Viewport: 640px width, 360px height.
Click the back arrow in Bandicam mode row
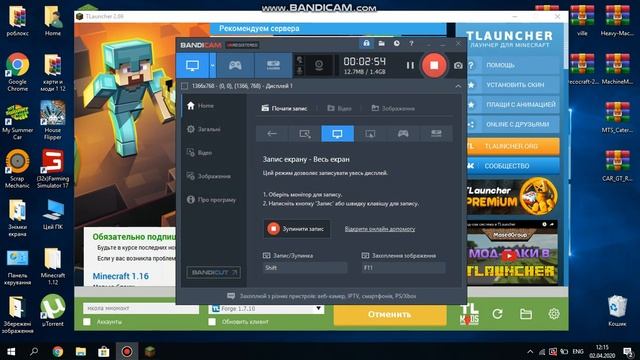(272, 134)
